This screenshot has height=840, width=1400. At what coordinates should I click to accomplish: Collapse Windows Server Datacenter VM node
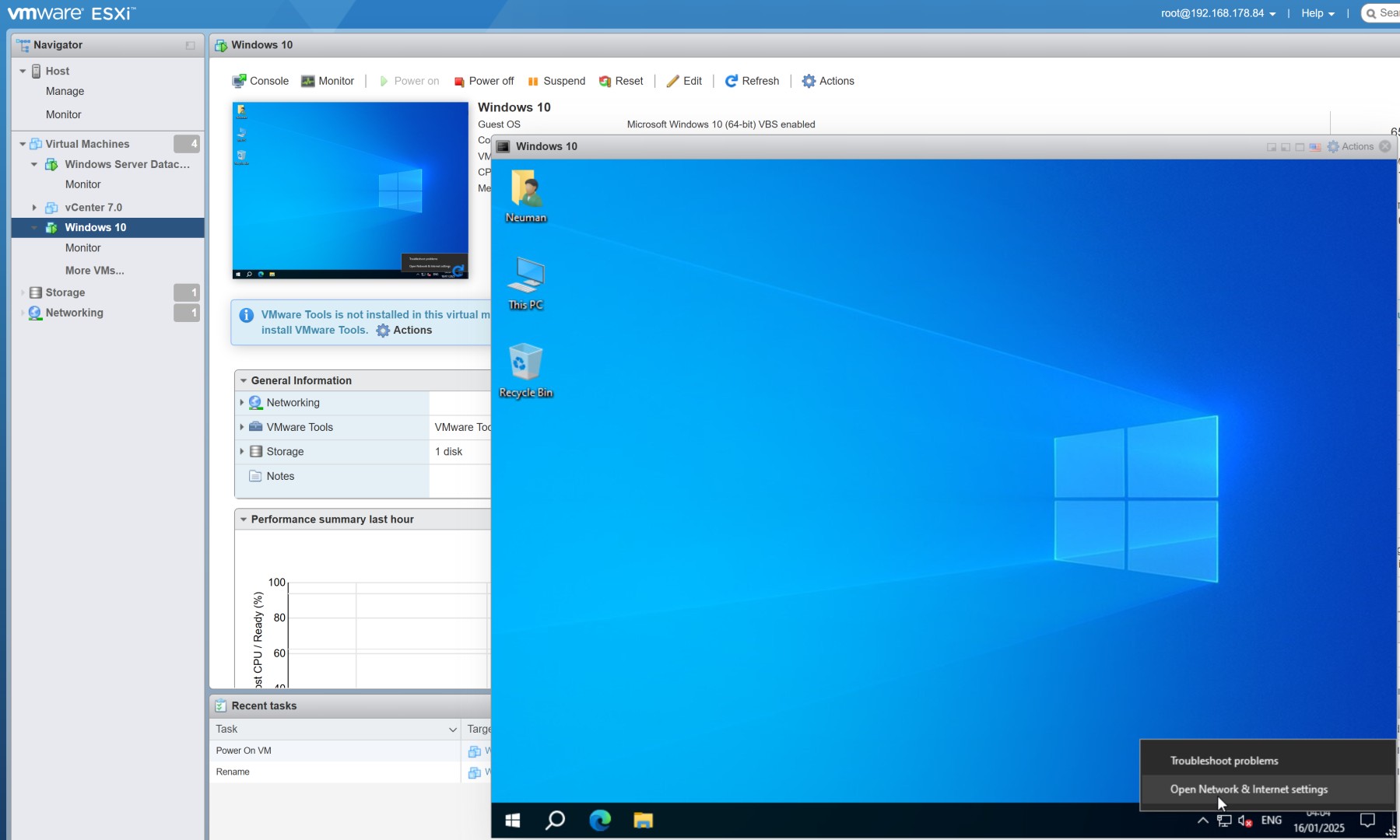click(x=33, y=164)
